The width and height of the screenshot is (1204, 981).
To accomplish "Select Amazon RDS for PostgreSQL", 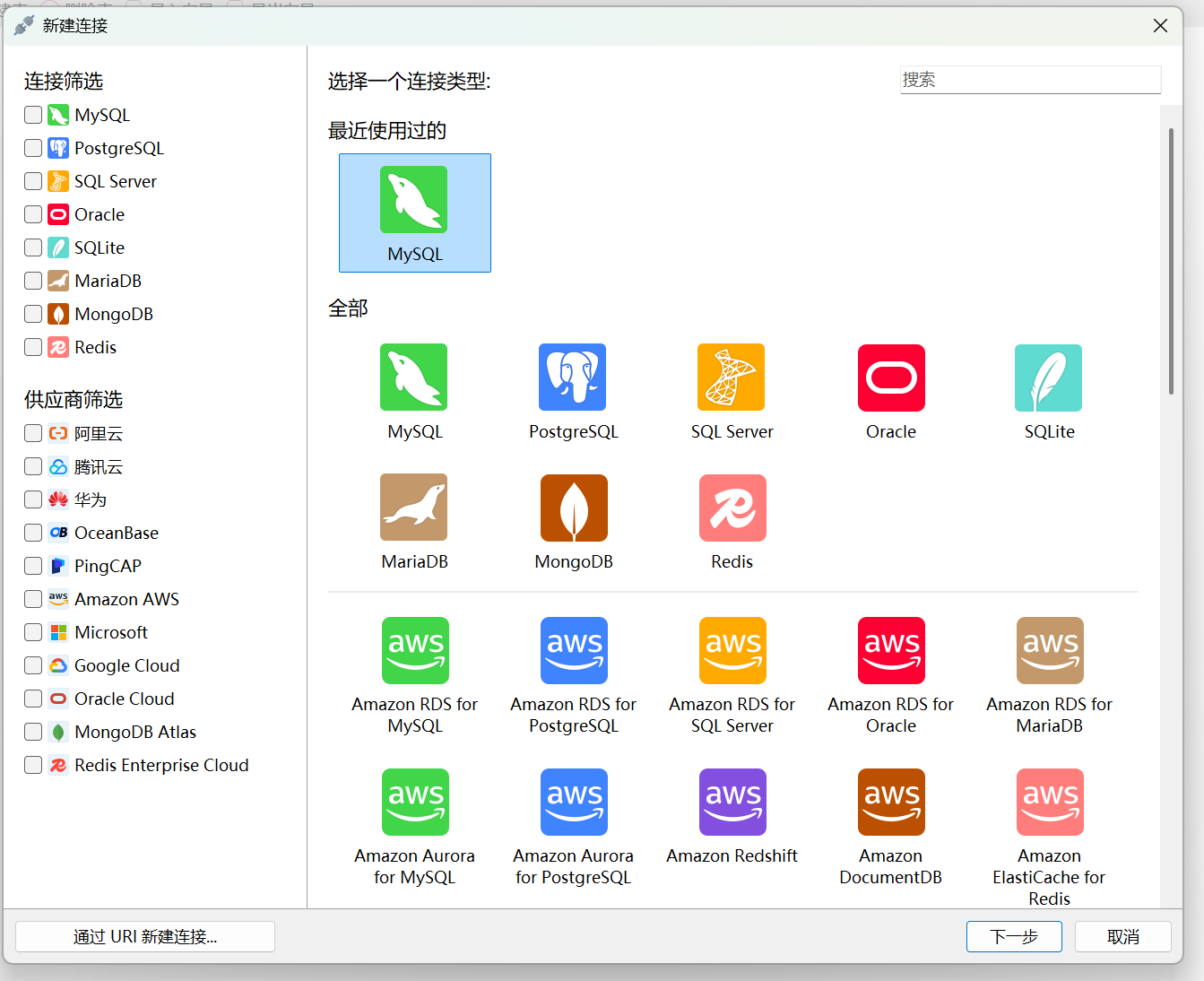I will (574, 651).
